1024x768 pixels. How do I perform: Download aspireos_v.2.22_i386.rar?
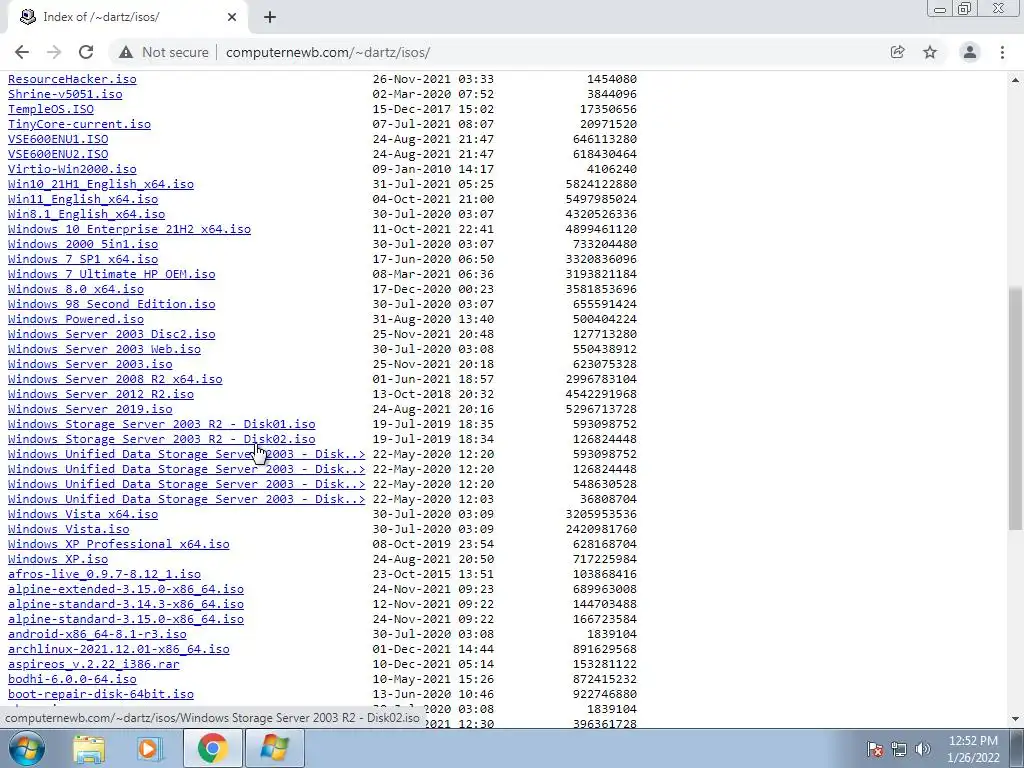click(93, 665)
